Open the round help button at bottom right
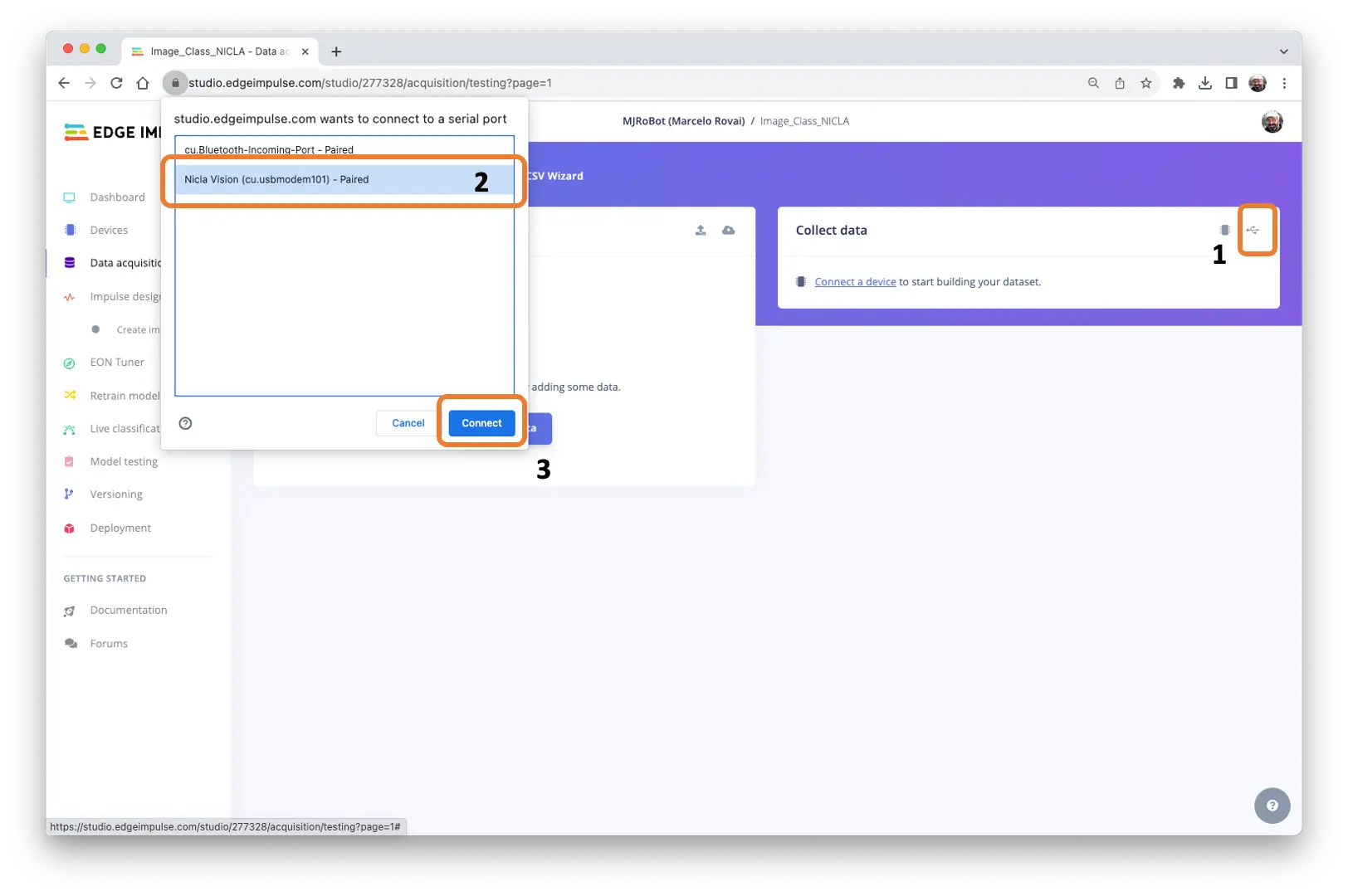 [x=1272, y=806]
